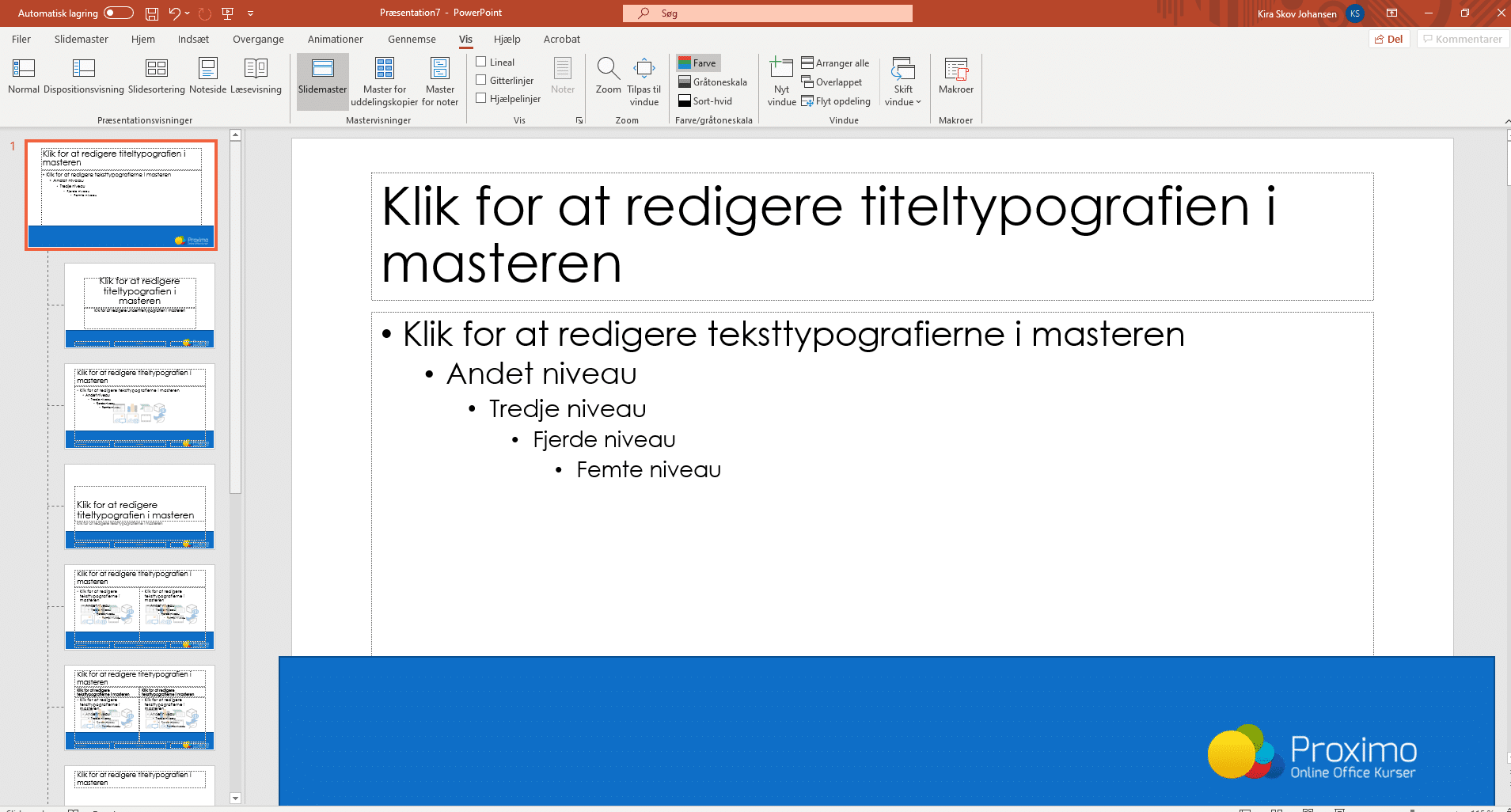Open Slidesortering view
The image size is (1511, 812).
click(x=156, y=75)
